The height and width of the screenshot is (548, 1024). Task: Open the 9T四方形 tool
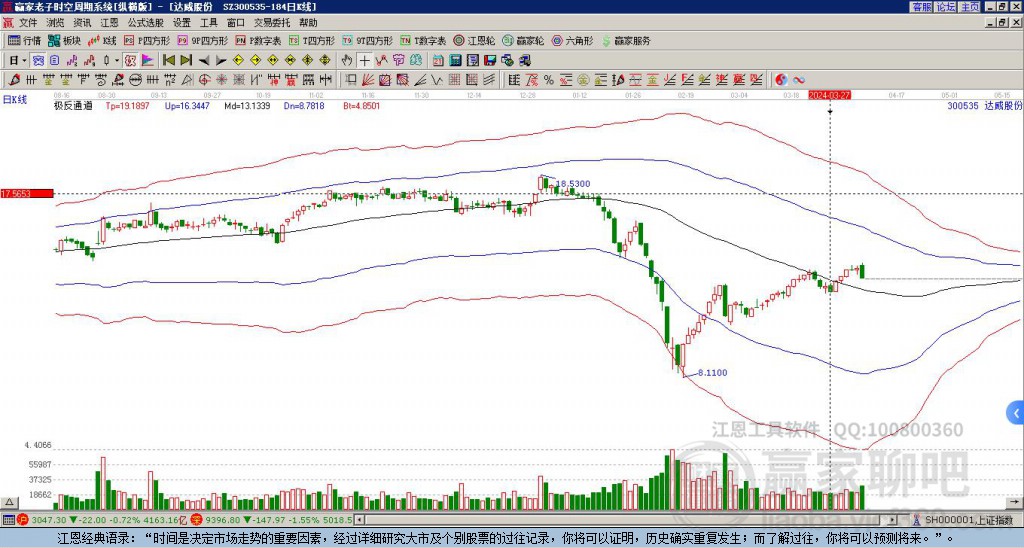[x=368, y=40]
